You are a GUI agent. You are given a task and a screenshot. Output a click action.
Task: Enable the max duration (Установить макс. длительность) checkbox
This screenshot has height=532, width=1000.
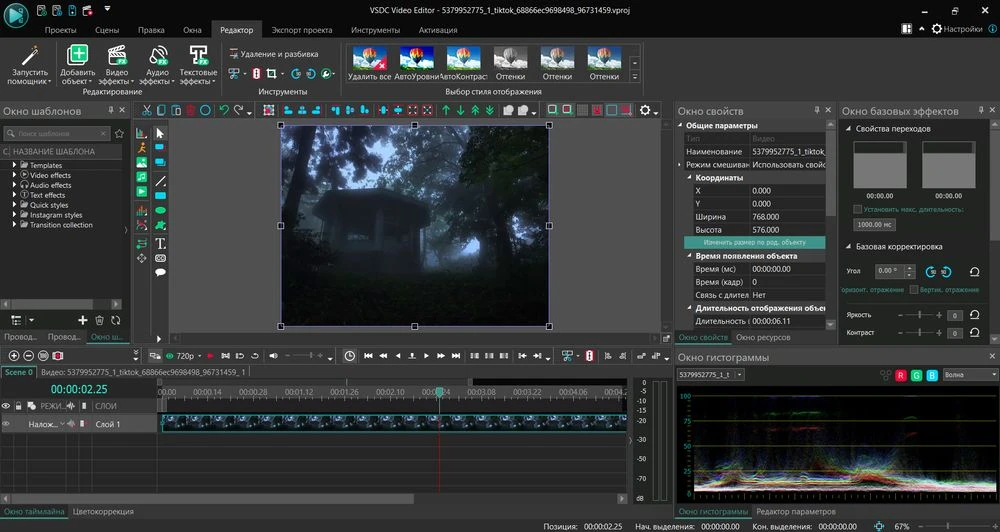858,210
